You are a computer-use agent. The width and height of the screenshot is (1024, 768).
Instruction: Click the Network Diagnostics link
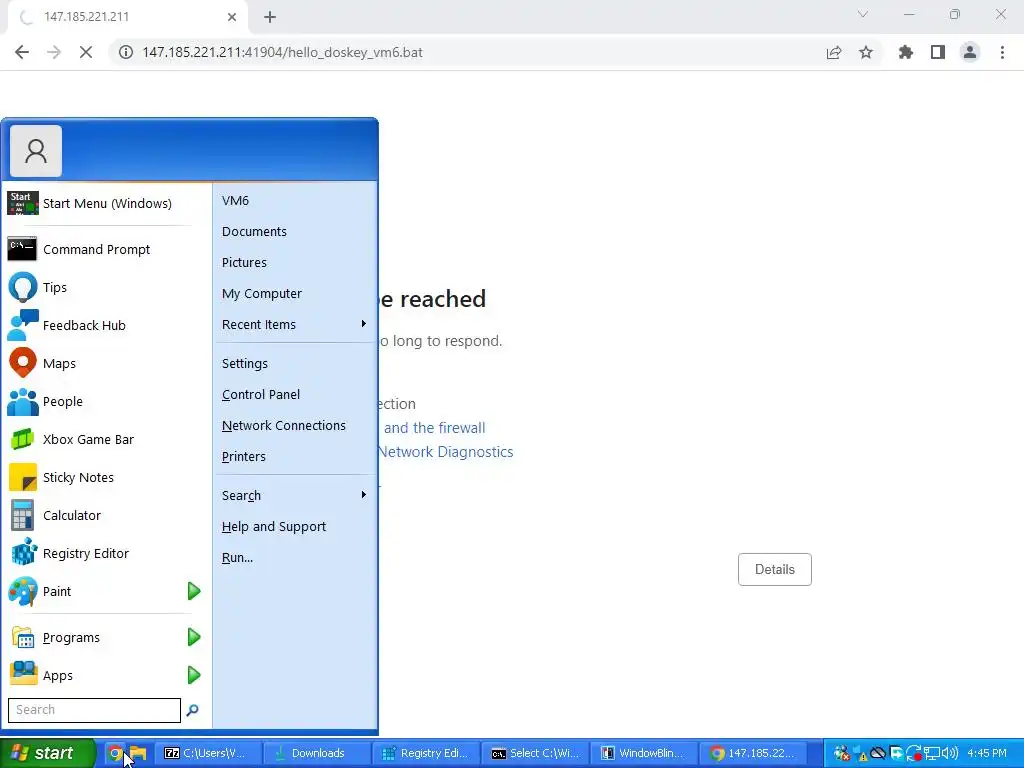click(446, 452)
